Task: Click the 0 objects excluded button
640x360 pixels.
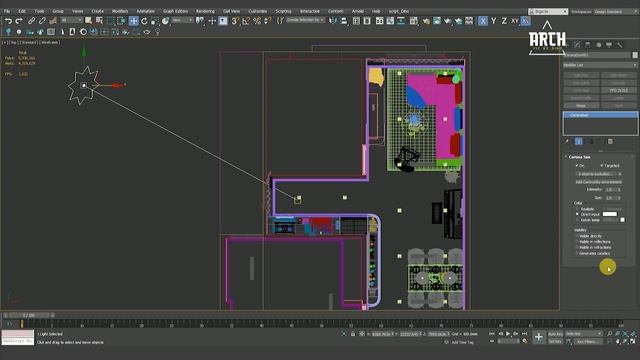Action: coord(596,174)
